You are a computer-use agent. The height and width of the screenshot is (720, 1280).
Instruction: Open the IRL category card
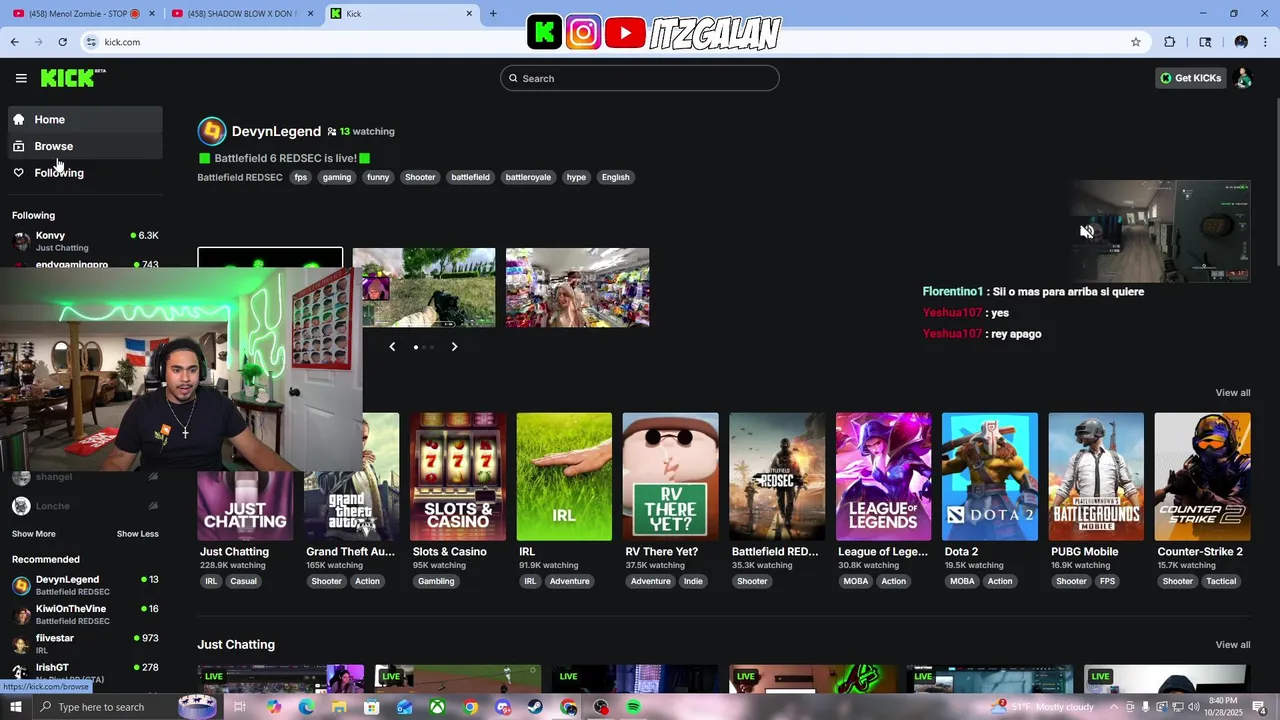point(564,477)
